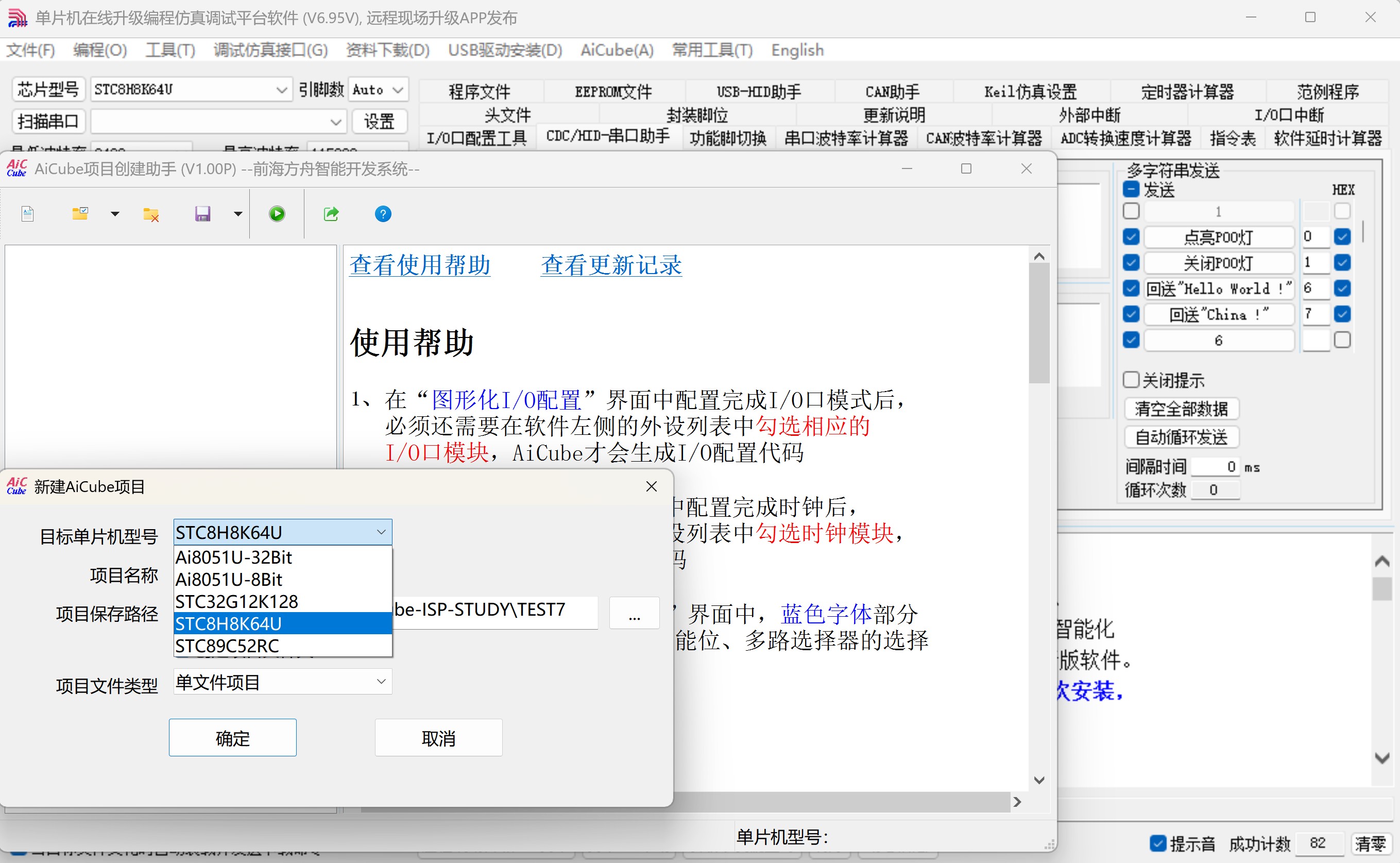
Task: Click the 图形化I/O配置 blue text
Action: click(506, 399)
